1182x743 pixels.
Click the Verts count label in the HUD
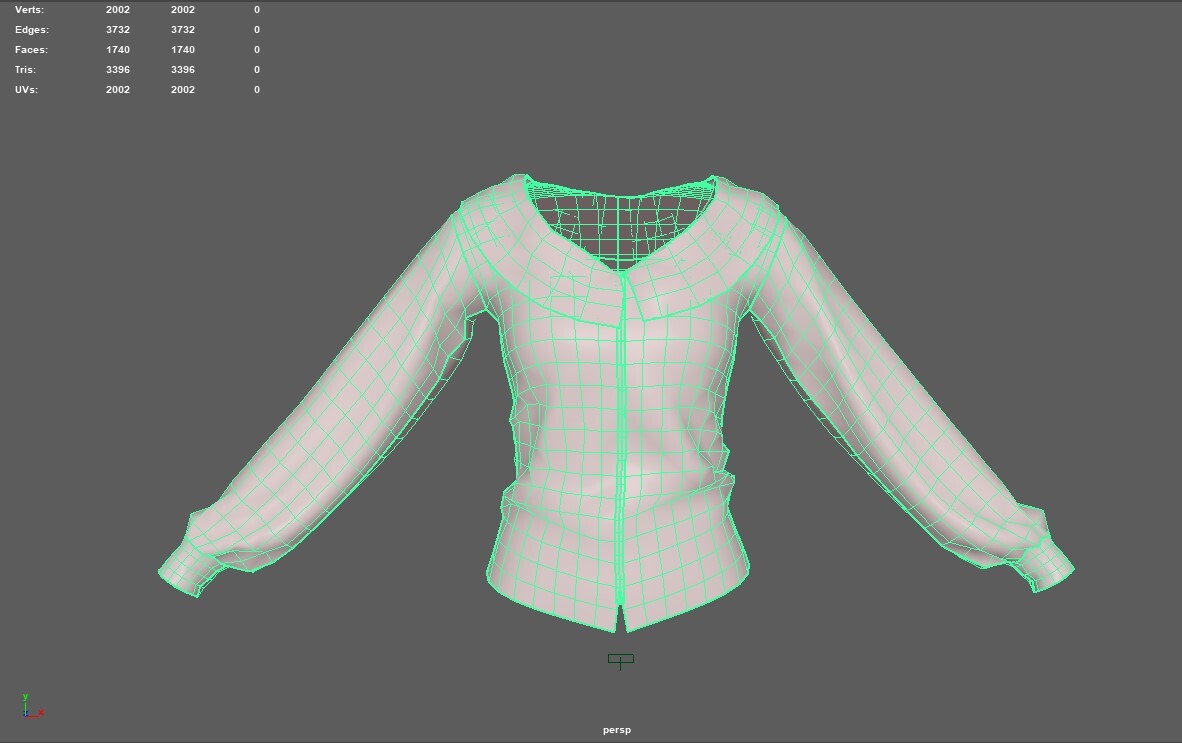(30, 9)
